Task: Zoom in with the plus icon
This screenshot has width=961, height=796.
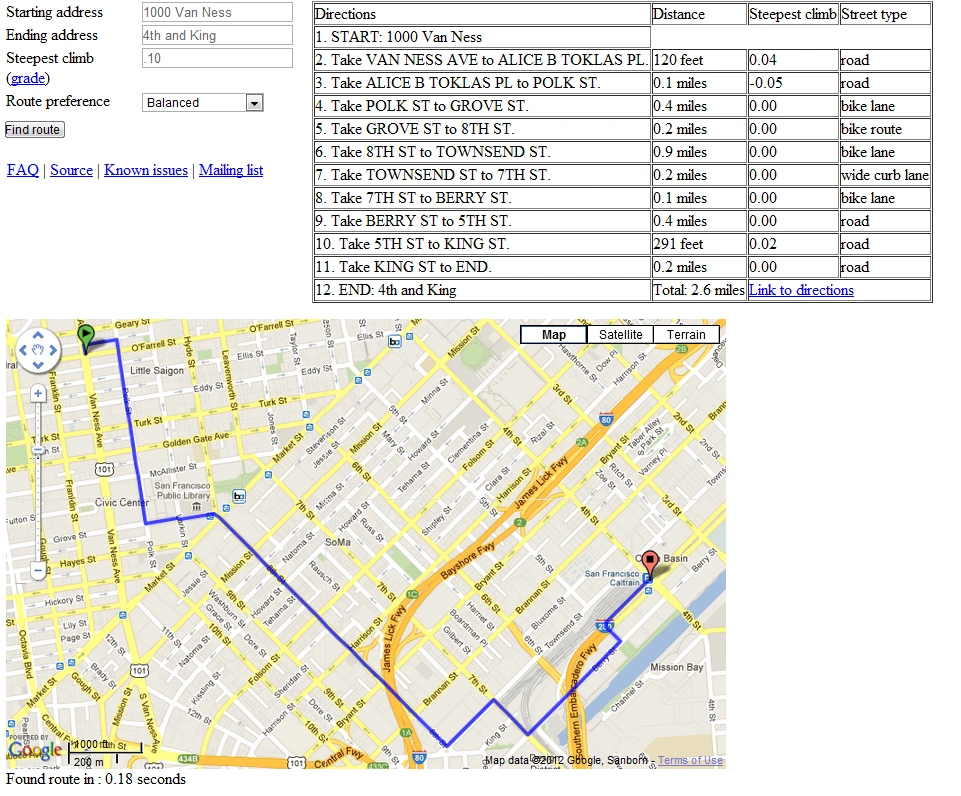Action: click(x=38, y=393)
